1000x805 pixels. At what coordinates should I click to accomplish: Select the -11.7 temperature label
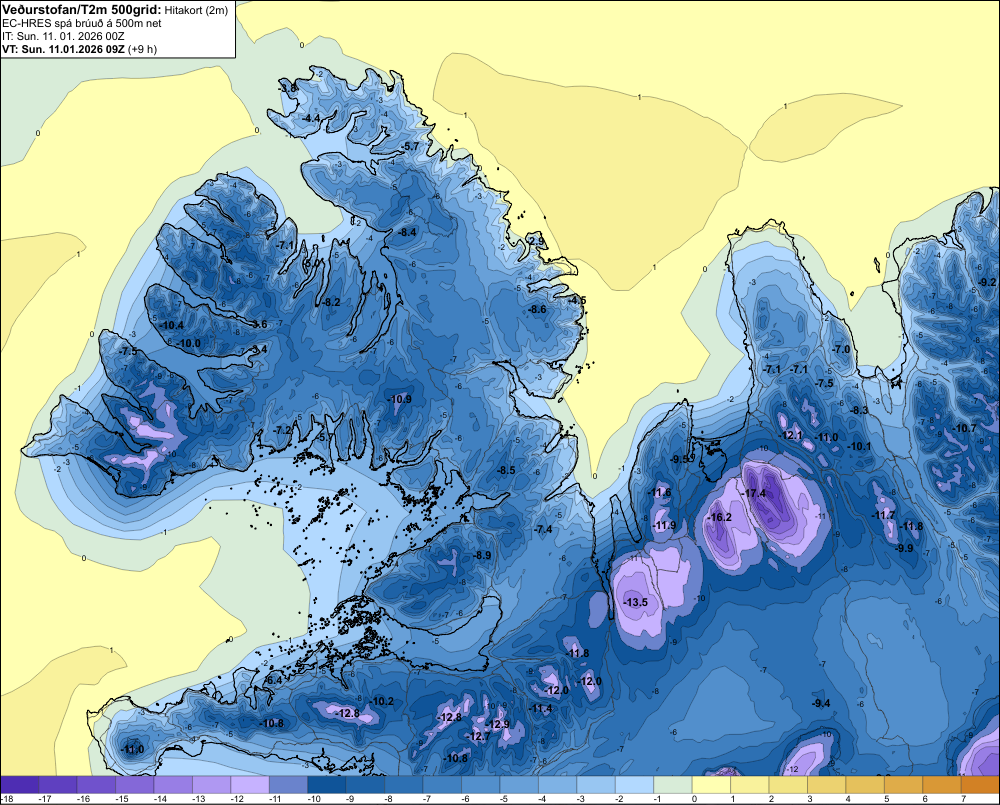884,515
